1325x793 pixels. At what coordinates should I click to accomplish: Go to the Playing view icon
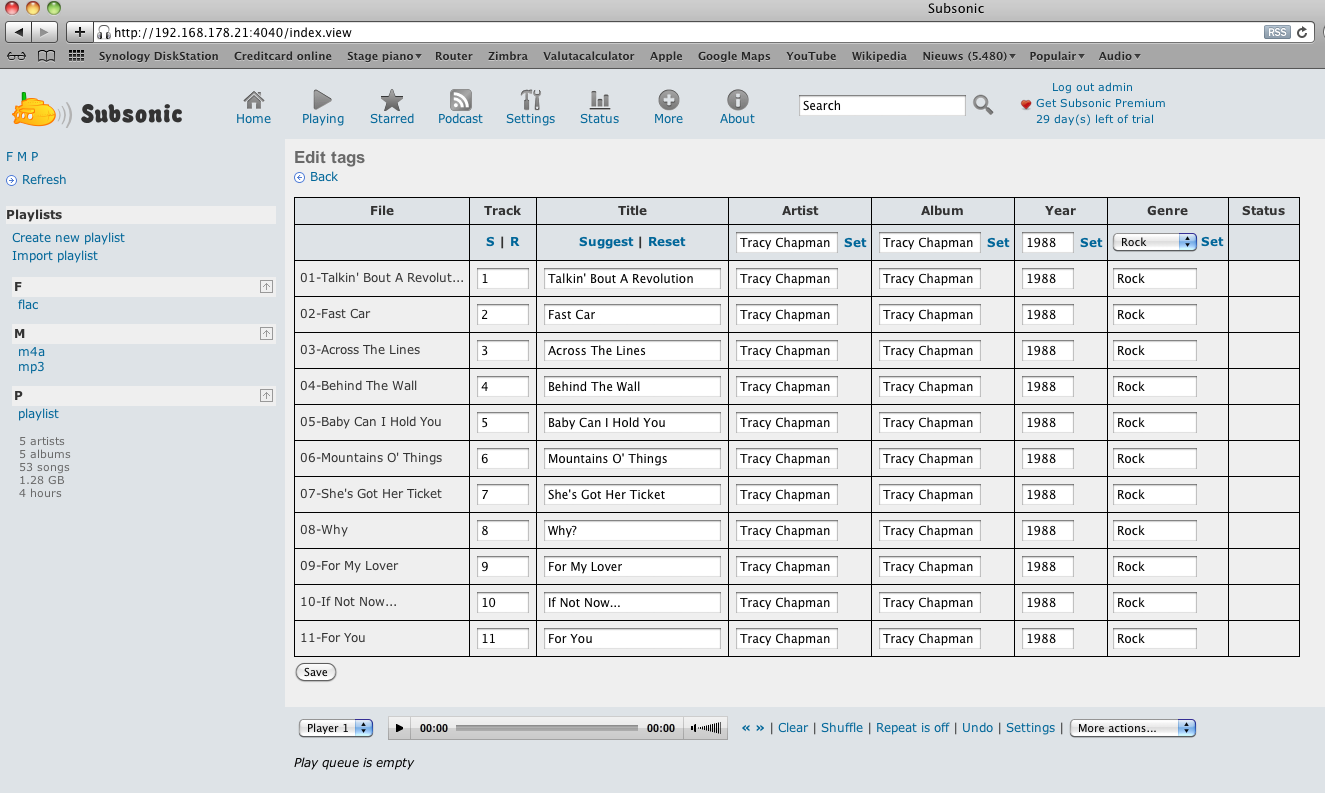pos(322,99)
